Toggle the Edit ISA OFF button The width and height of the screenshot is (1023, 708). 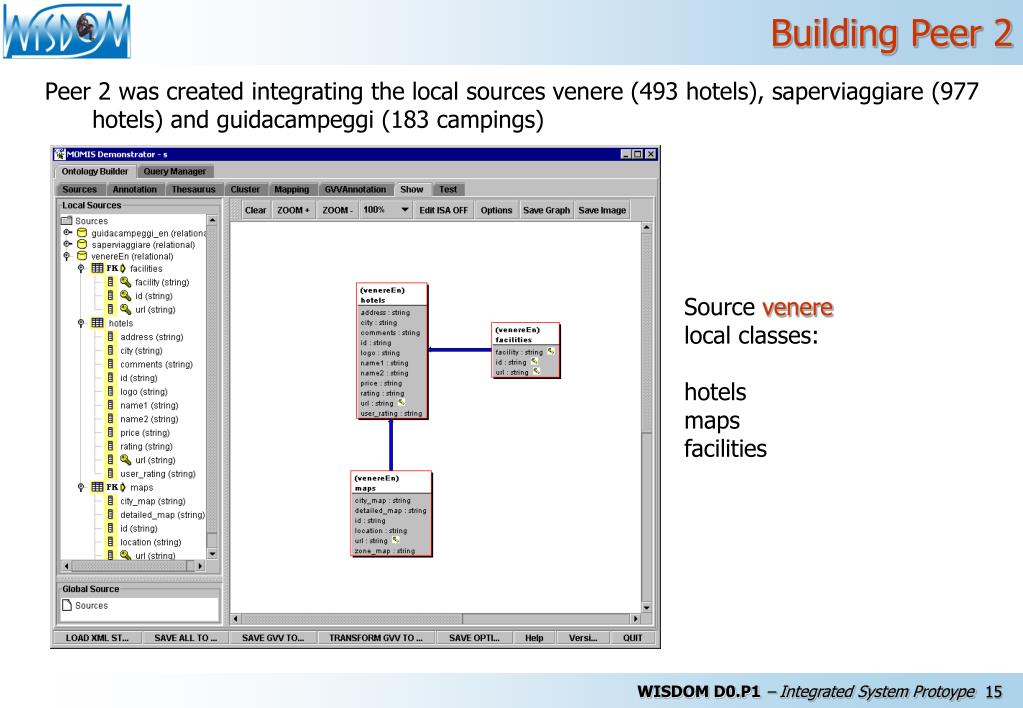443,210
